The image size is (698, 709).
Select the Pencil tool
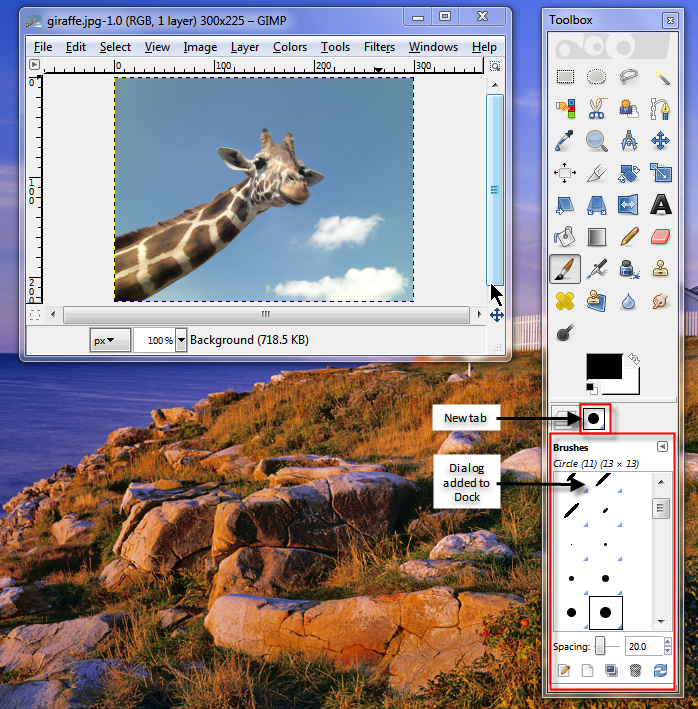click(x=629, y=237)
